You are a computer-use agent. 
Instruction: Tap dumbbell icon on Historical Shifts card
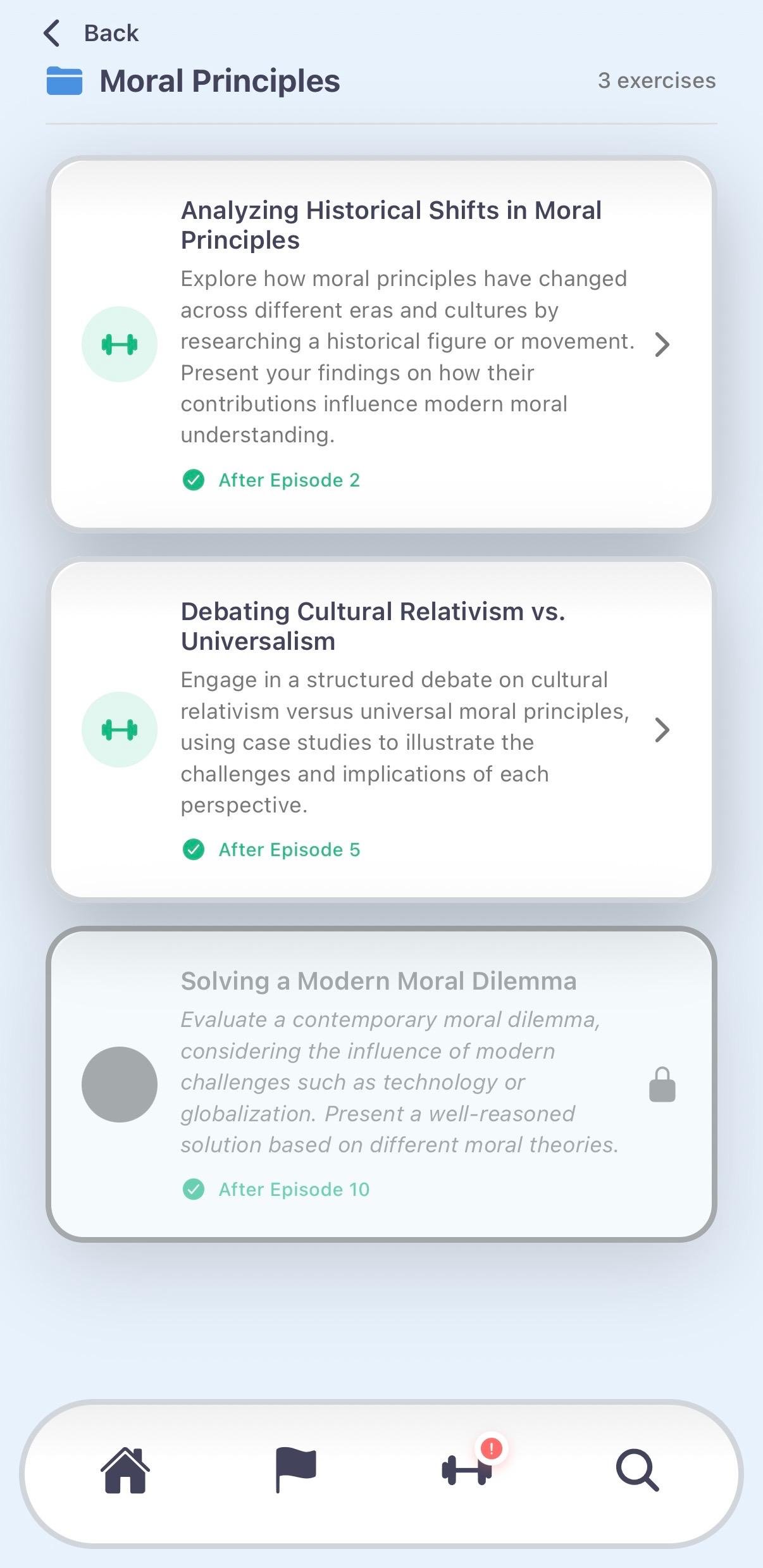[x=120, y=344]
